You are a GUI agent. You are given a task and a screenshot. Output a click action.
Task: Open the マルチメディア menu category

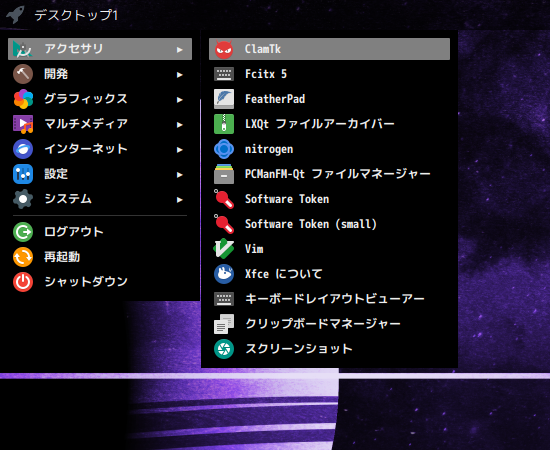point(100,124)
